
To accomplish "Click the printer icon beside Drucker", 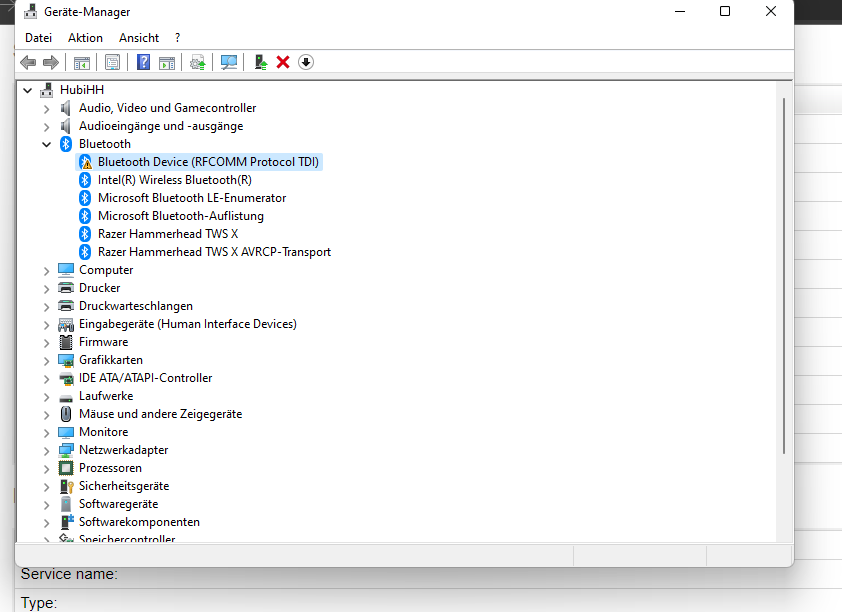I will pos(66,288).
